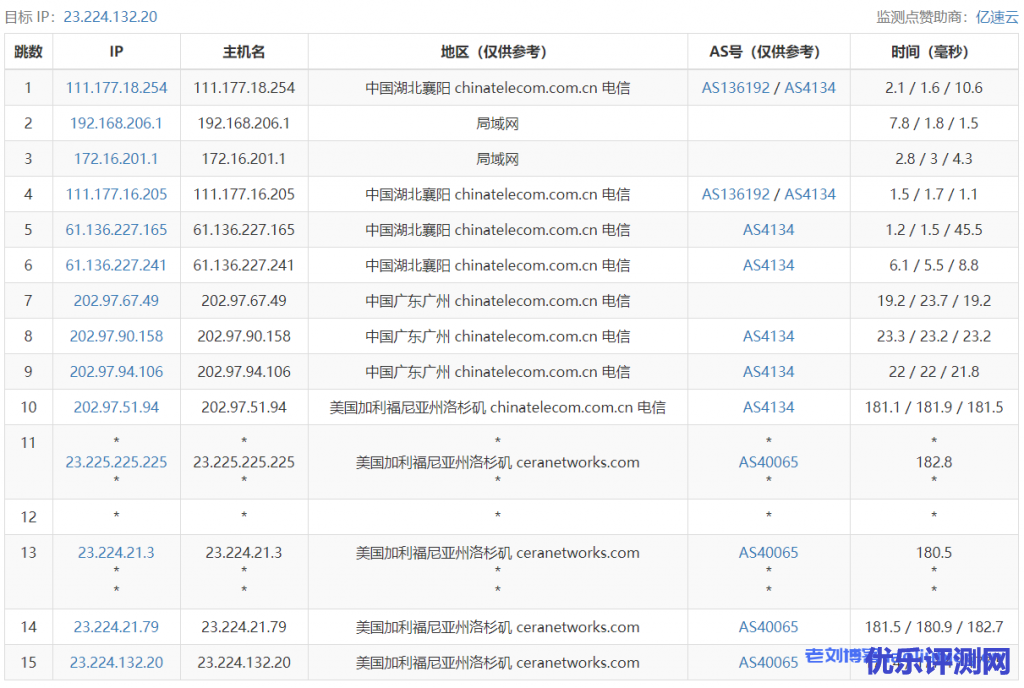Click the 跳数 column header
This screenshot has width=1024, height=688.
pyautogui.click(x=28, y=52)
